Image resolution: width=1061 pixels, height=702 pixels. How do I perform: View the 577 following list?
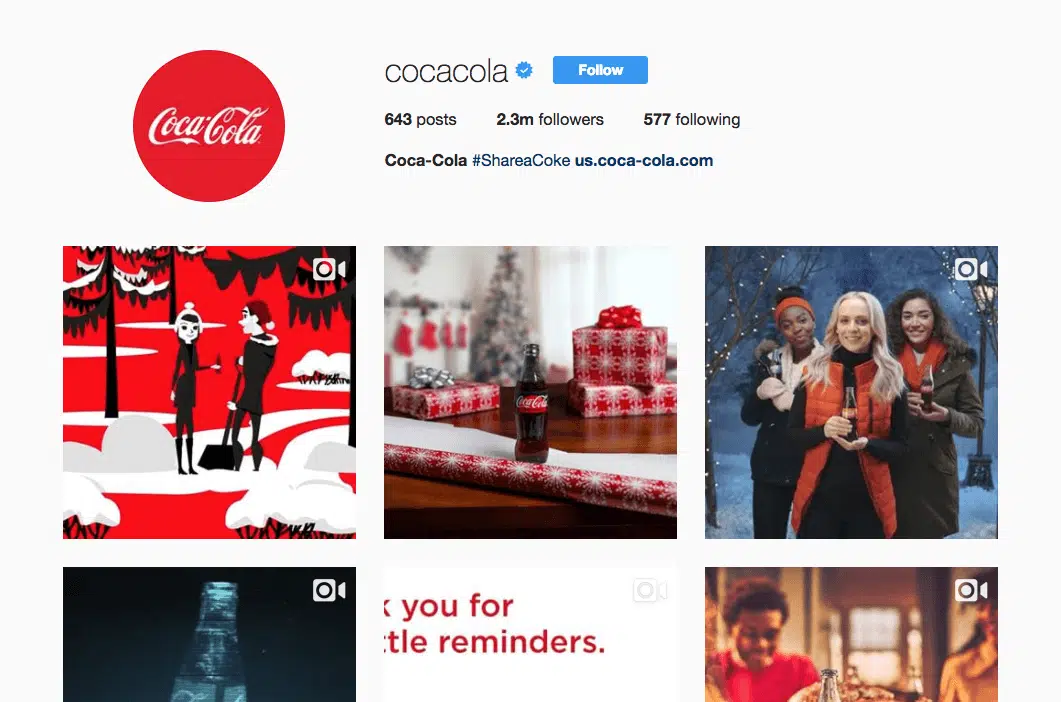pyautogui.click(x=692, y=119)
